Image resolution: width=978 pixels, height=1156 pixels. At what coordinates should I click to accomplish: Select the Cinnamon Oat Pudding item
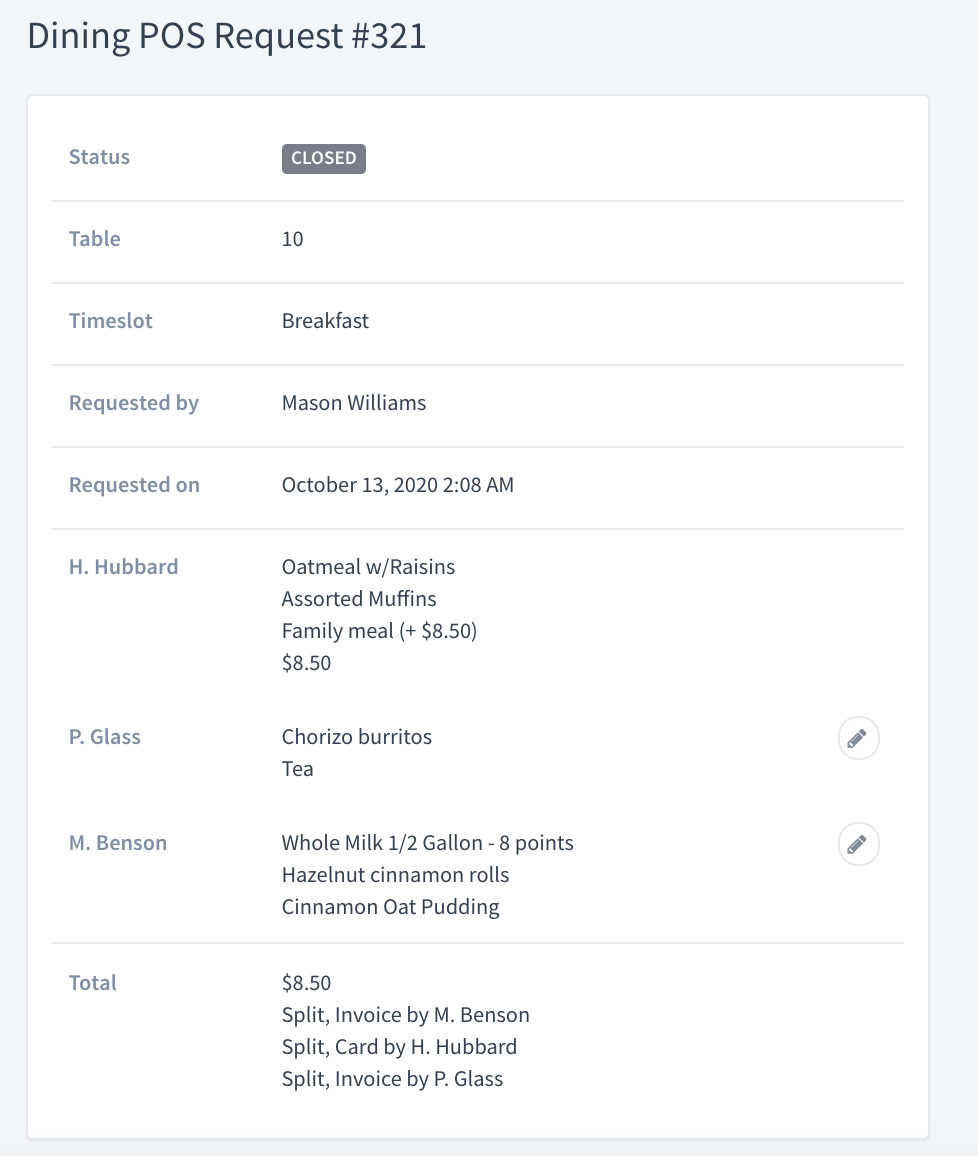tap(391, 908)
